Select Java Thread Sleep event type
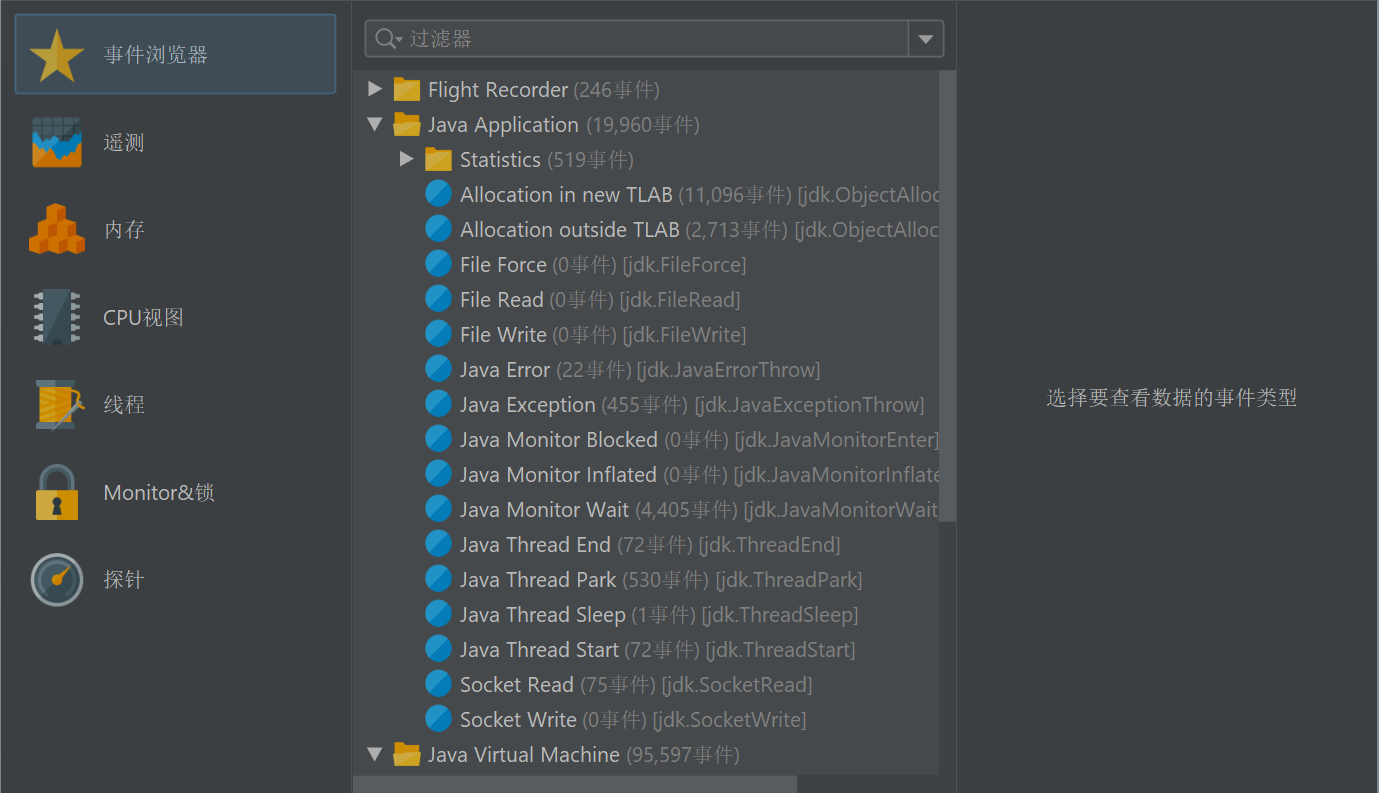This screenshot has width=1379, height=793. pyautogui.click(x=646, y=614)
